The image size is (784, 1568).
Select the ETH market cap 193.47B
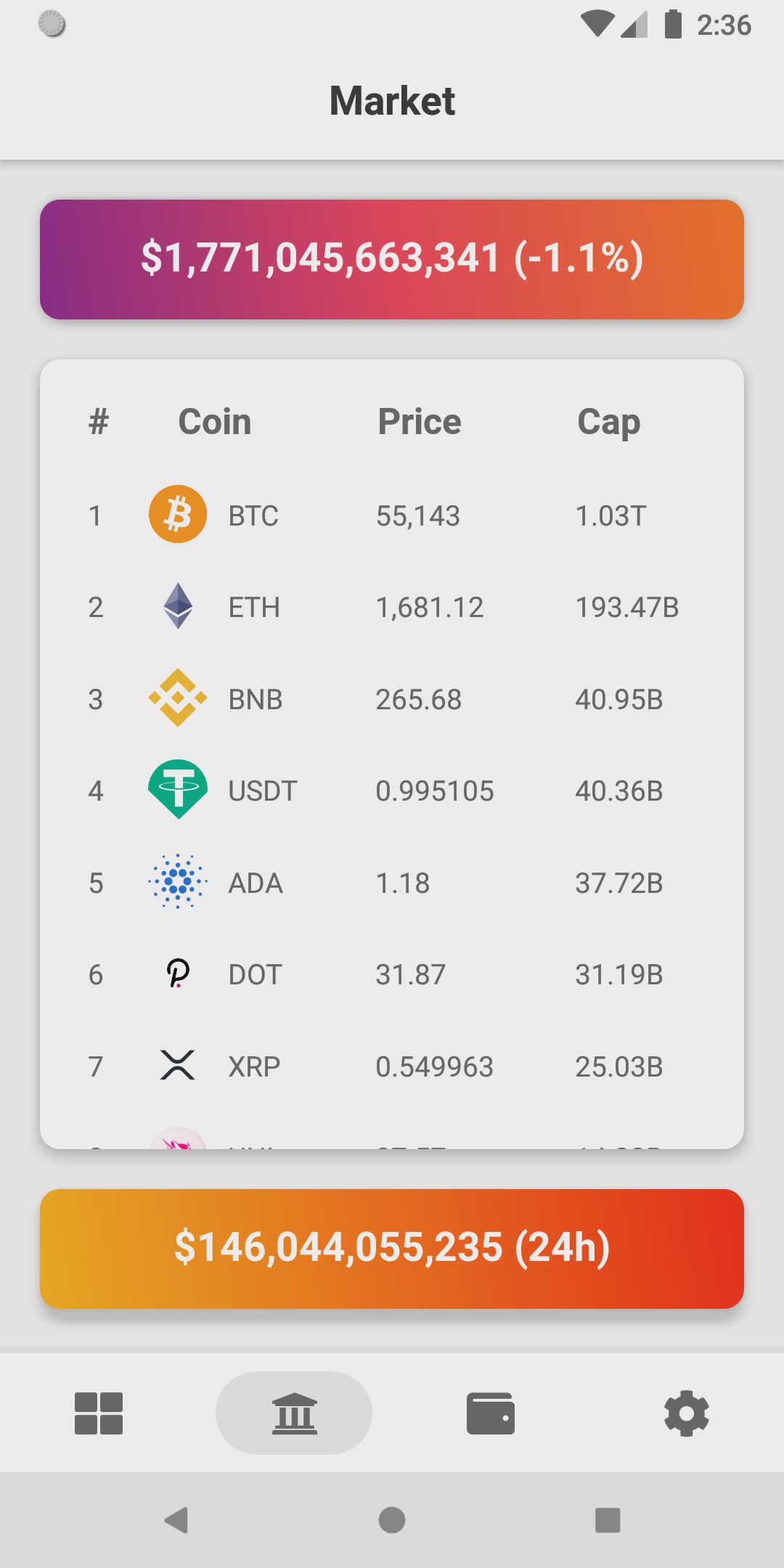[x=626, y=608]
